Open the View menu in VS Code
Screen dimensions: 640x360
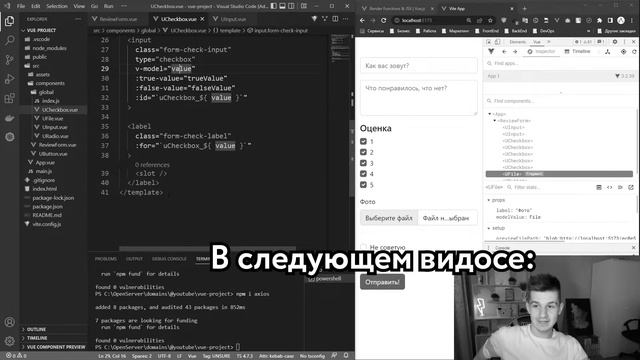click(x=79, y=6)
